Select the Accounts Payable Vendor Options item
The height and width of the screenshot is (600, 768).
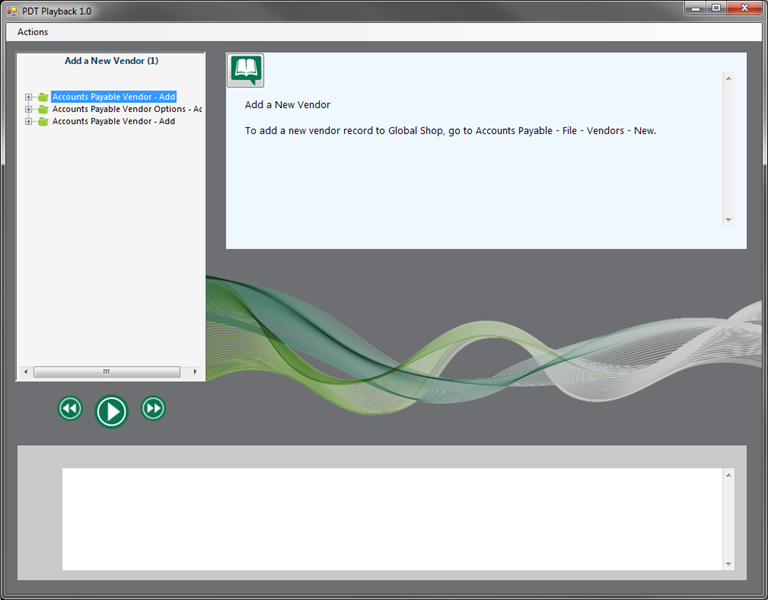(x=127, y=109)
